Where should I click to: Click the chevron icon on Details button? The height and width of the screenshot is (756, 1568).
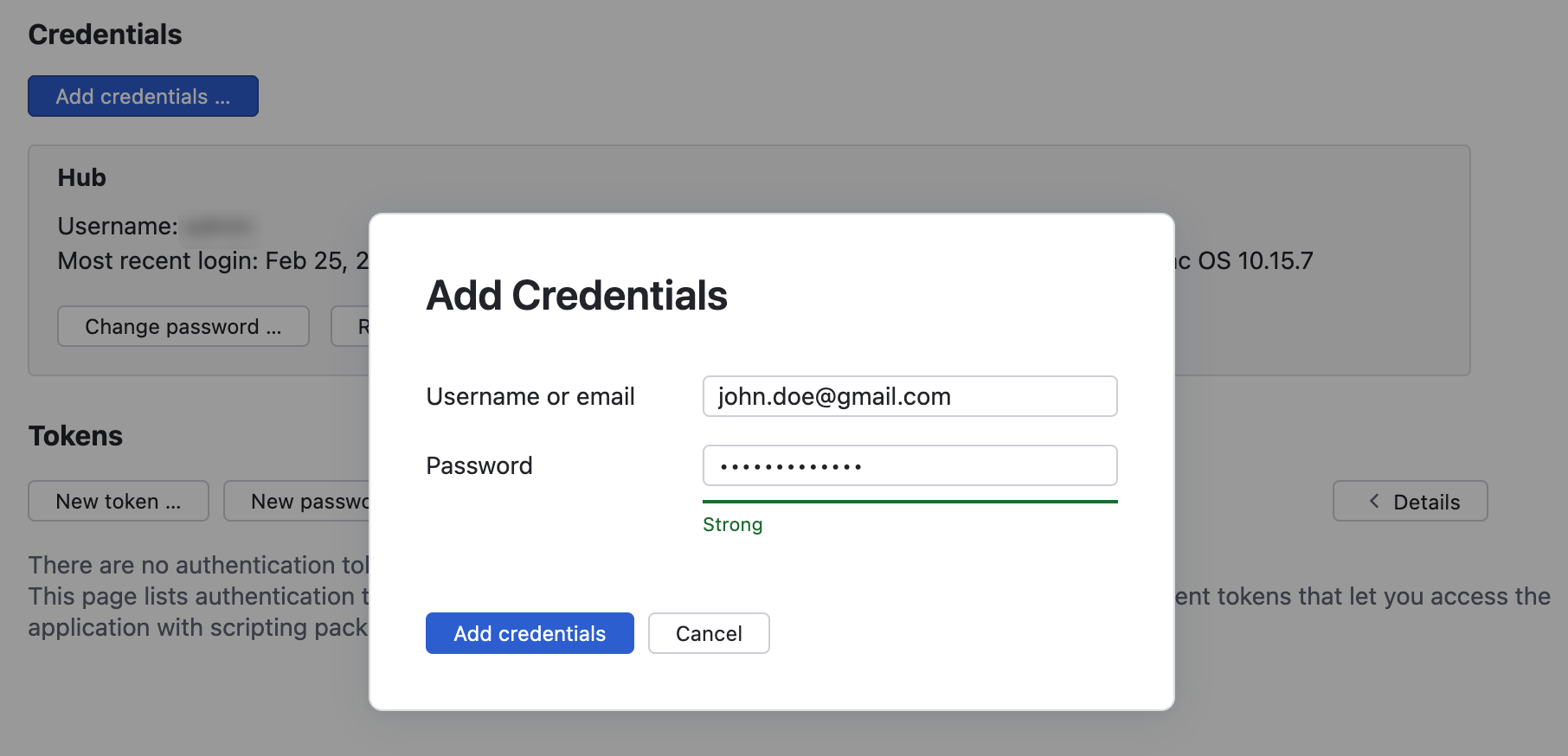[1374, 501]
